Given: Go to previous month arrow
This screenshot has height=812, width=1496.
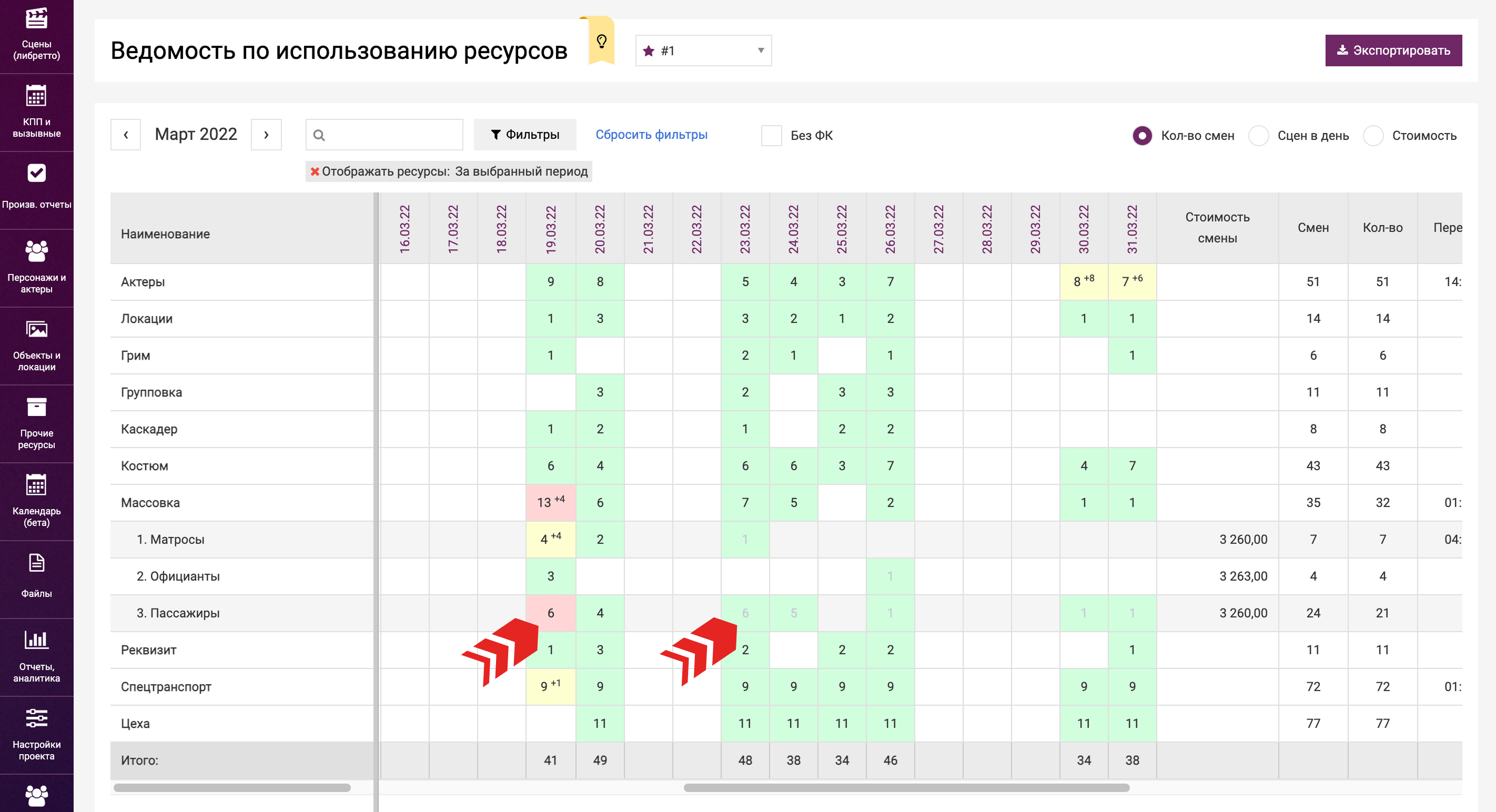Looking at the screenshot, I should click(125, 135).
